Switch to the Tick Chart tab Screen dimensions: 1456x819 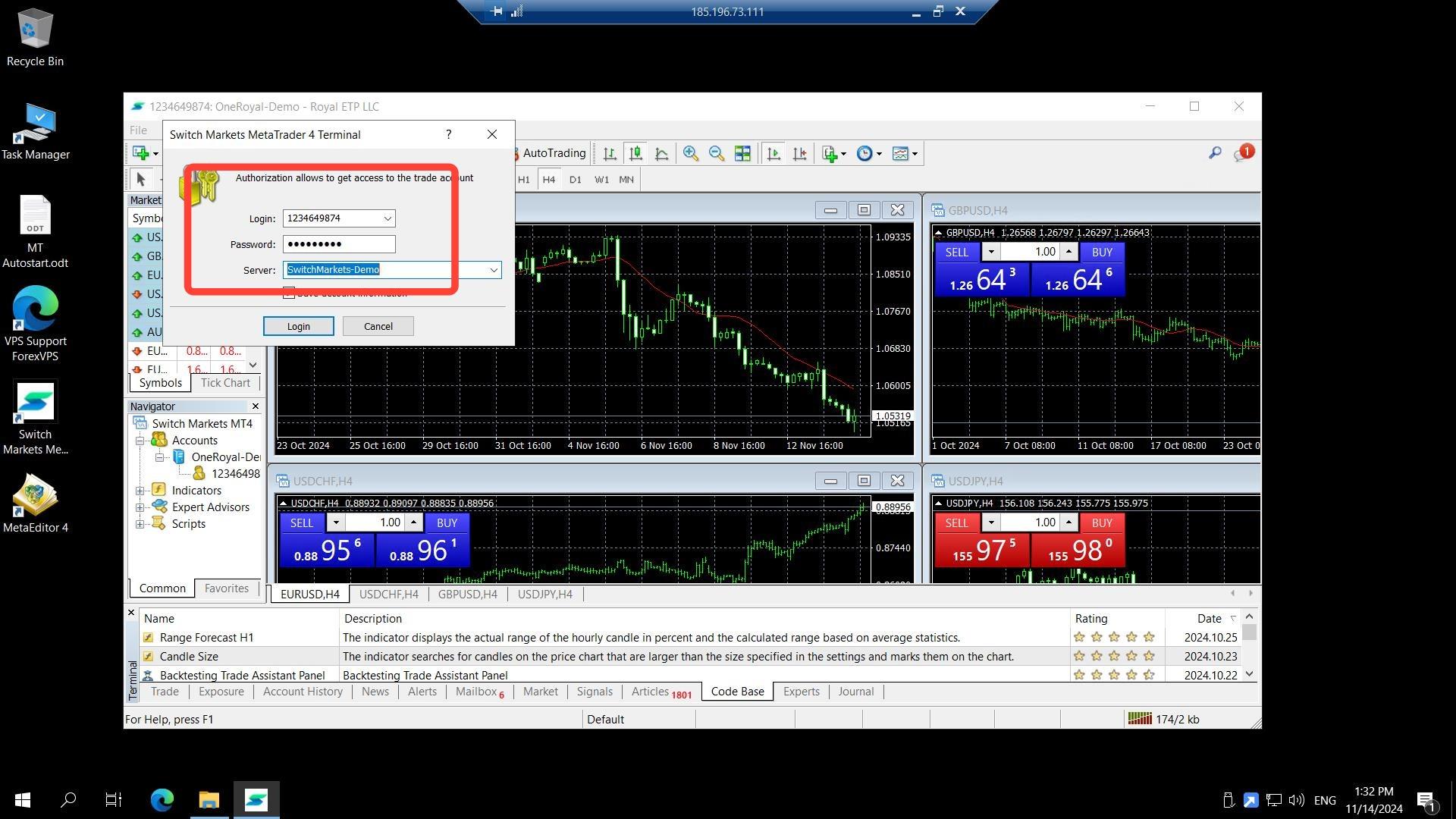pyautogui.click(x=225, y=383)
